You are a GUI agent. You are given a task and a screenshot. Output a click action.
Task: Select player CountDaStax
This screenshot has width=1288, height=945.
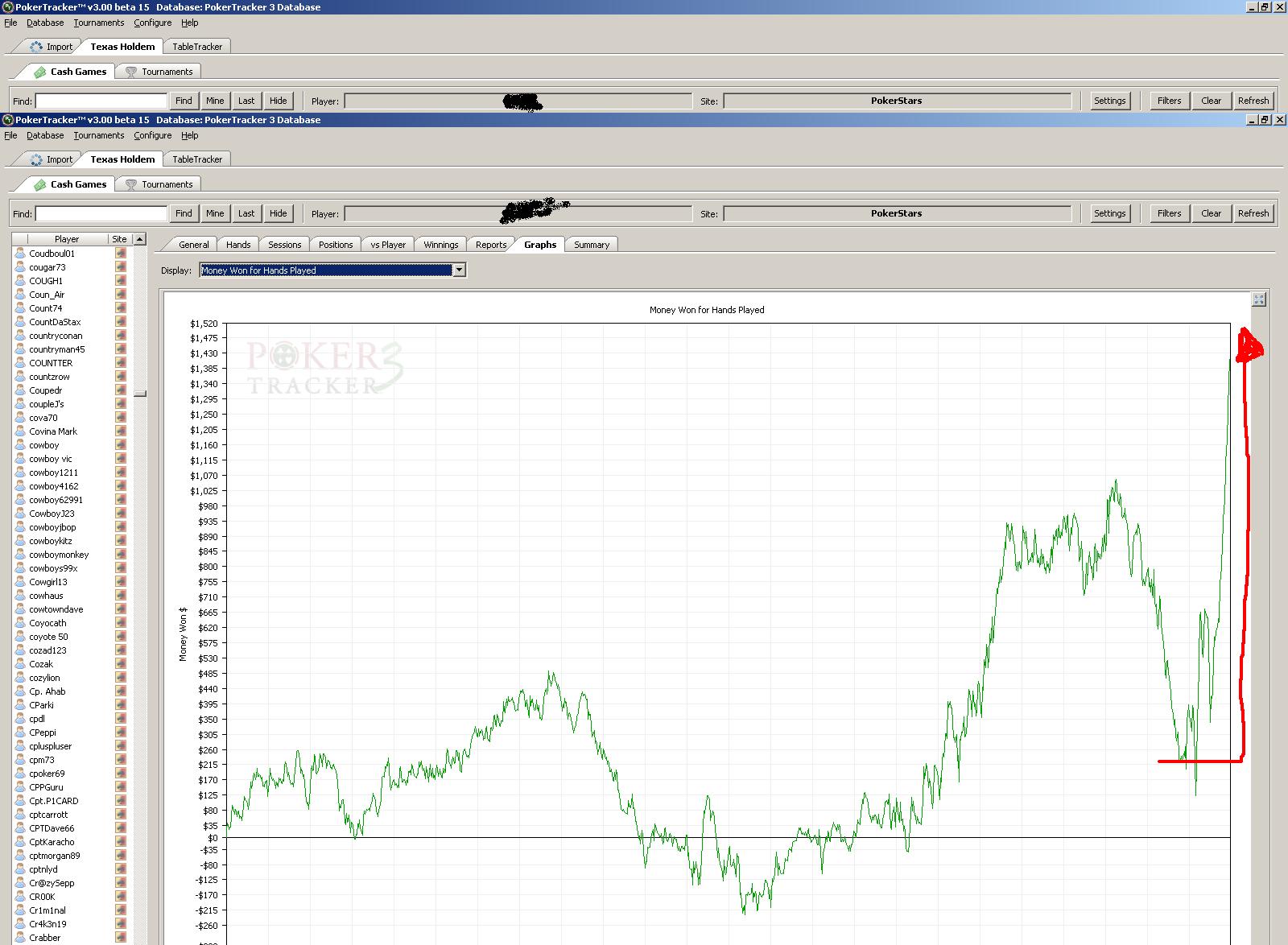coord(55,322)
